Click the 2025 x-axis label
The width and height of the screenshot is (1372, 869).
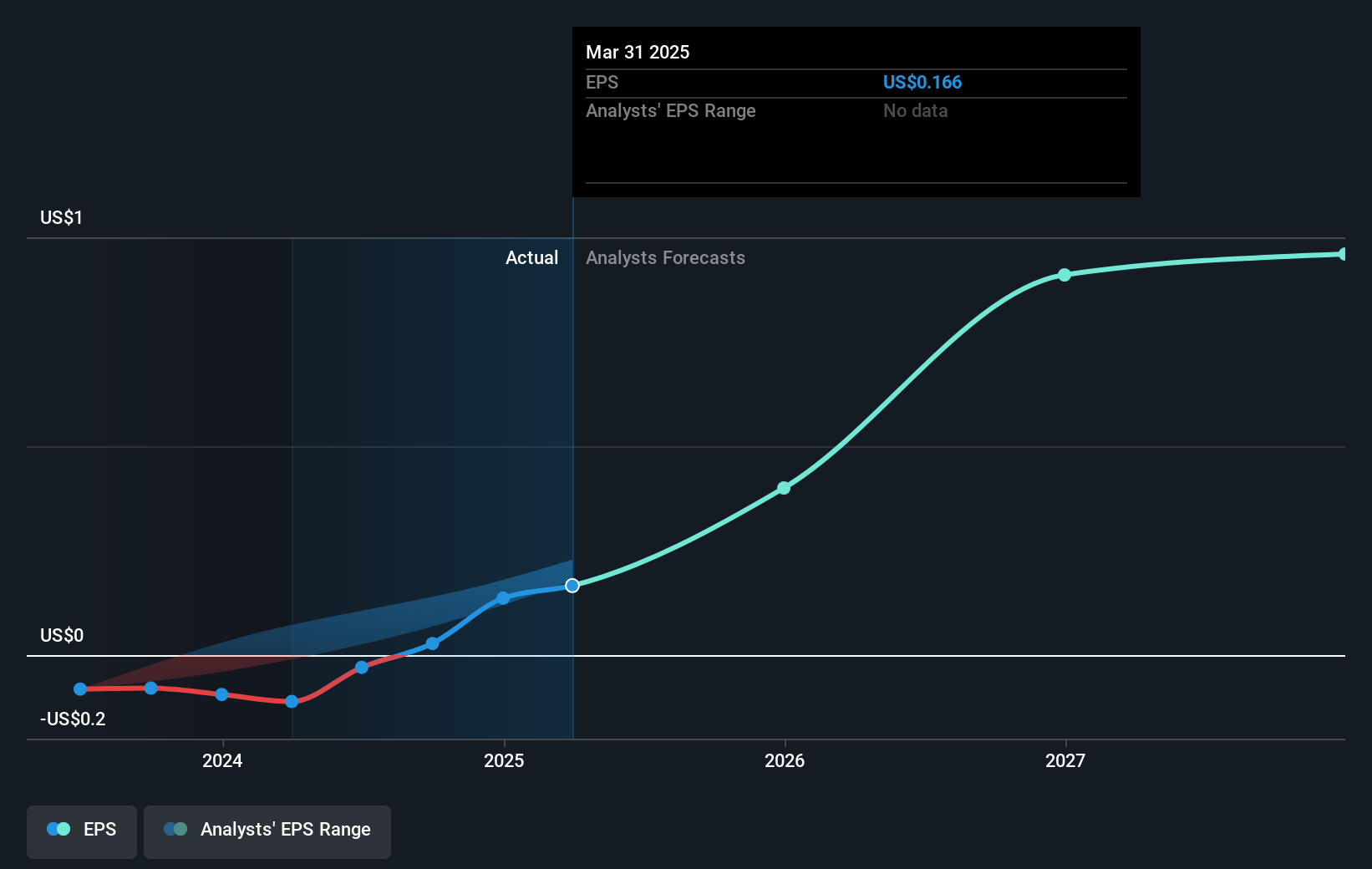(x=504, y=760)
